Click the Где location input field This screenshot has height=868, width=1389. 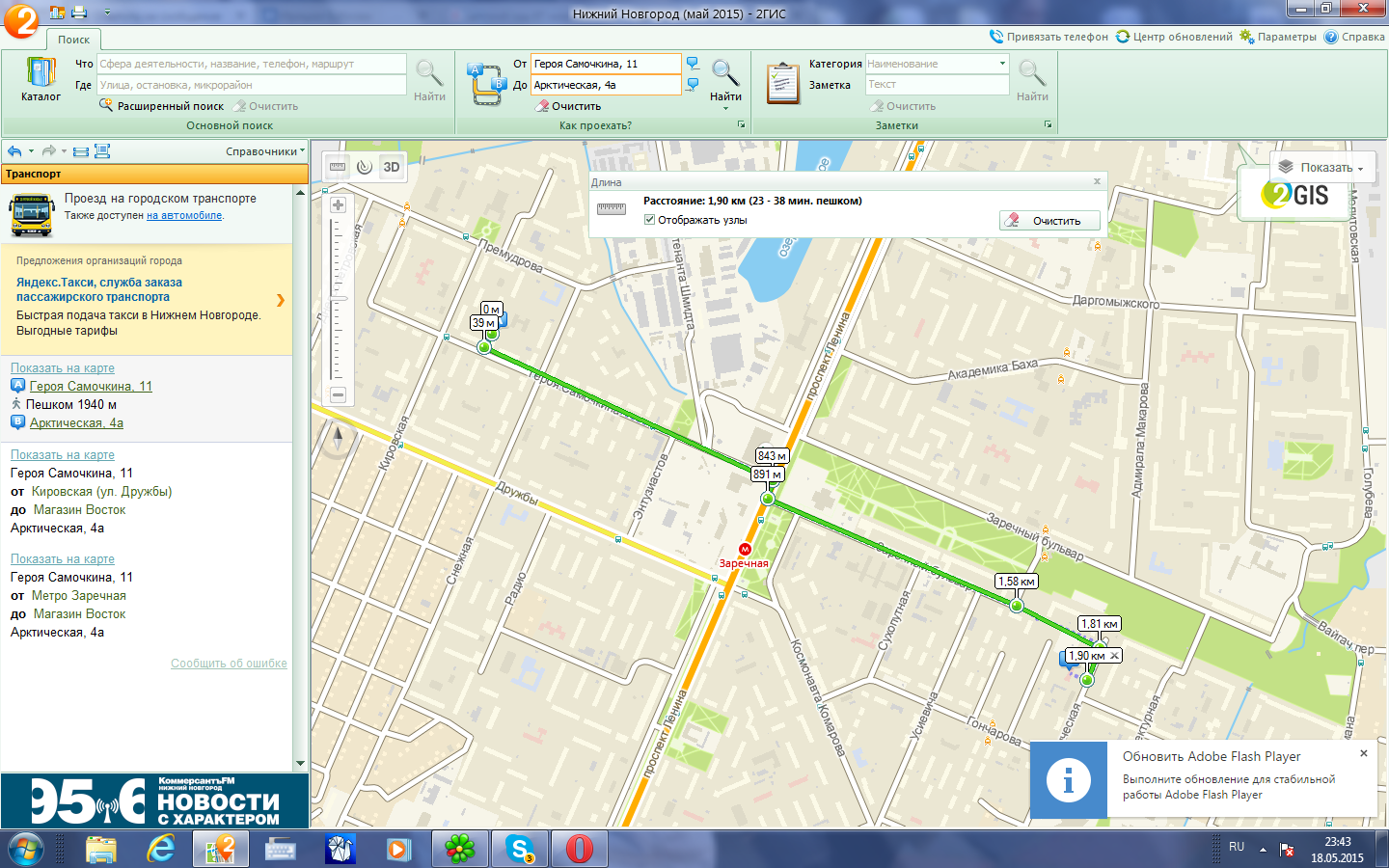pyautogui.click(x=251, y=85)
